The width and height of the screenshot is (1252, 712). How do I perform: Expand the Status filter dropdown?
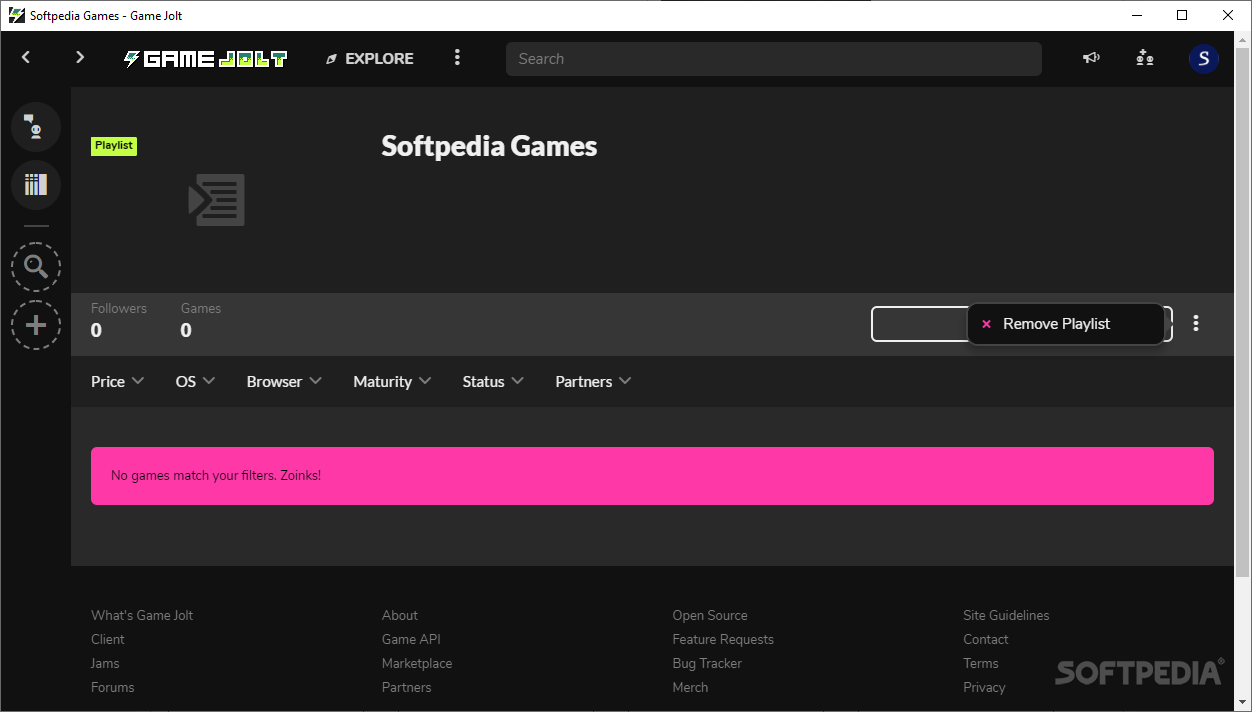[494, 381]
